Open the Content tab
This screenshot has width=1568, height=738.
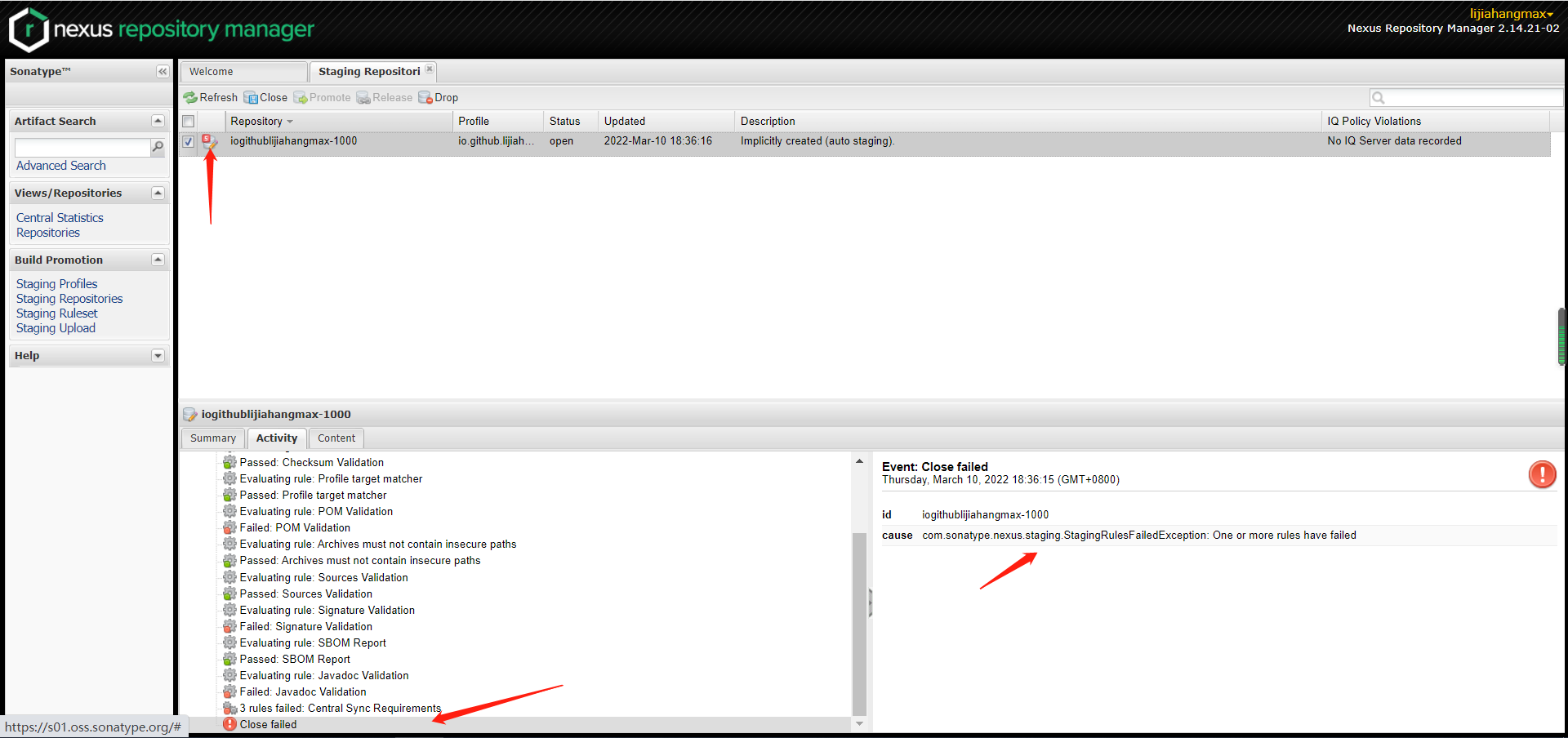click(336, 438)
